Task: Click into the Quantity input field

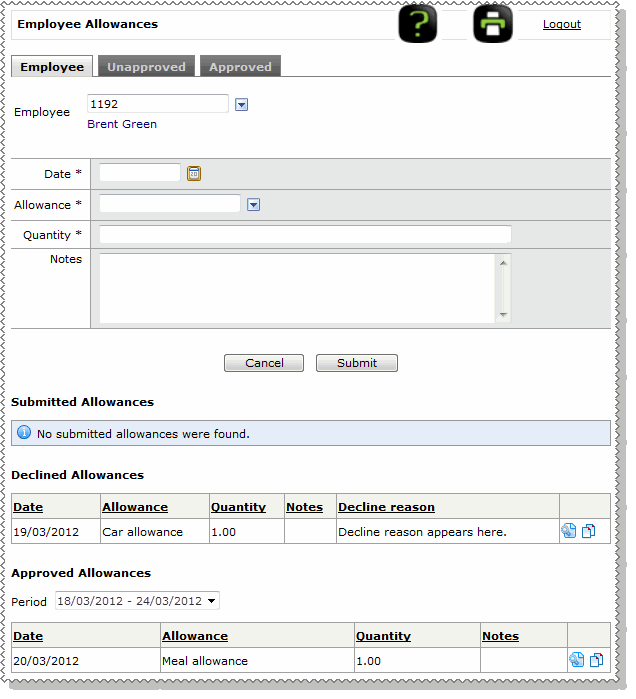Action: pyautogui.click(x=305, y=235)
